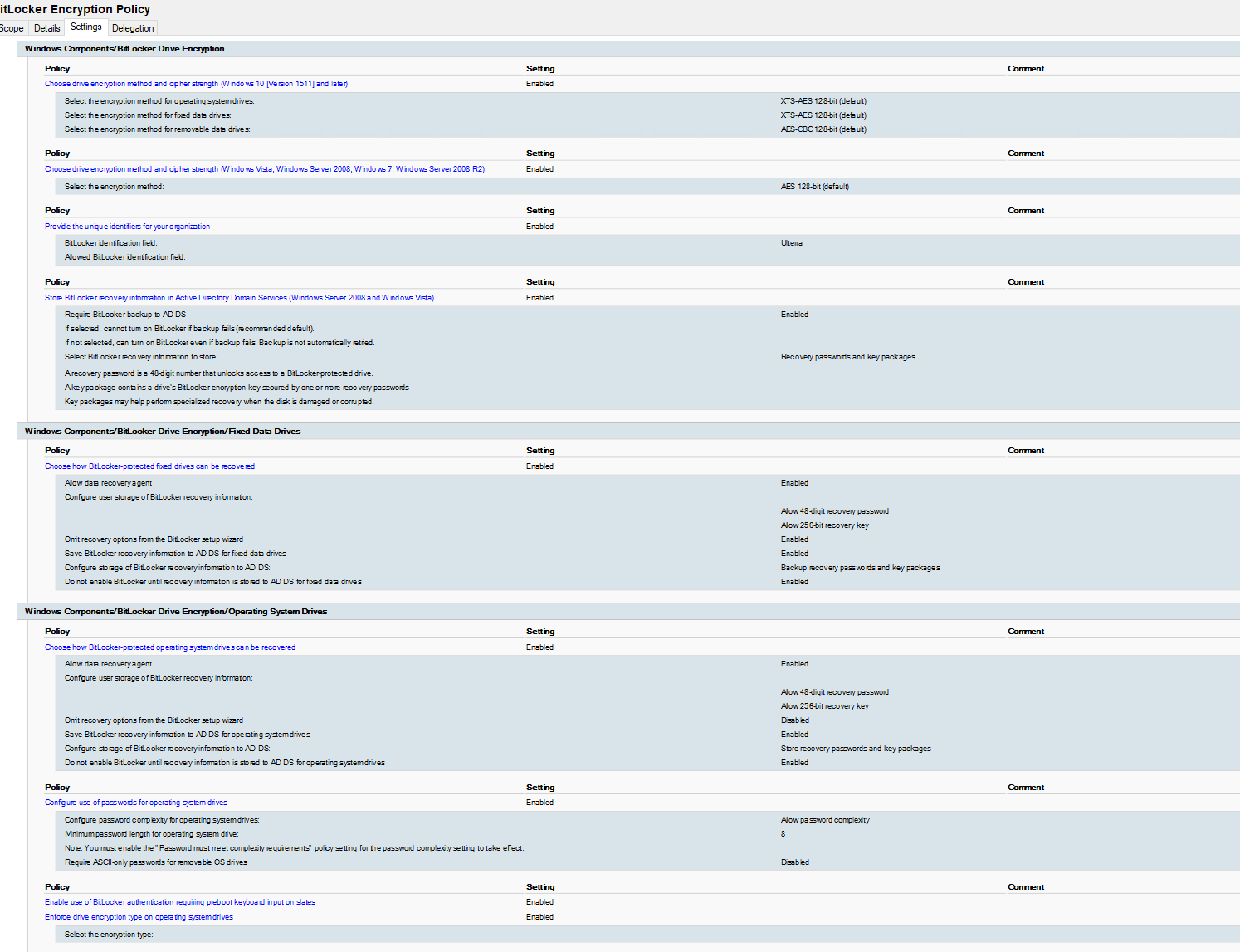This screenshot has height=952, width=1240.
Task: Select 'Recovery passwords and key packages' value
Action: pyautogui.click(x=847, y=357)
